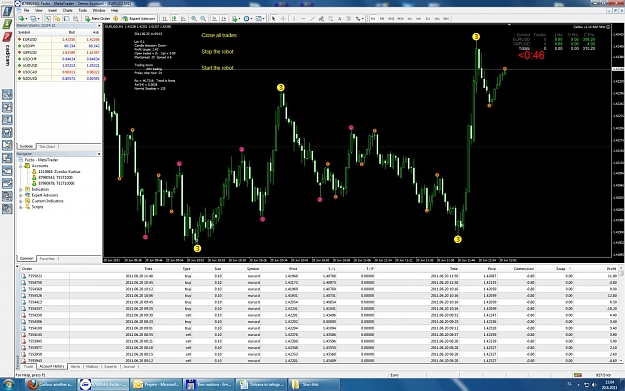Toggle auto scroll chart icon
This screenshot has width=625, height=391.
click(214, 18)
